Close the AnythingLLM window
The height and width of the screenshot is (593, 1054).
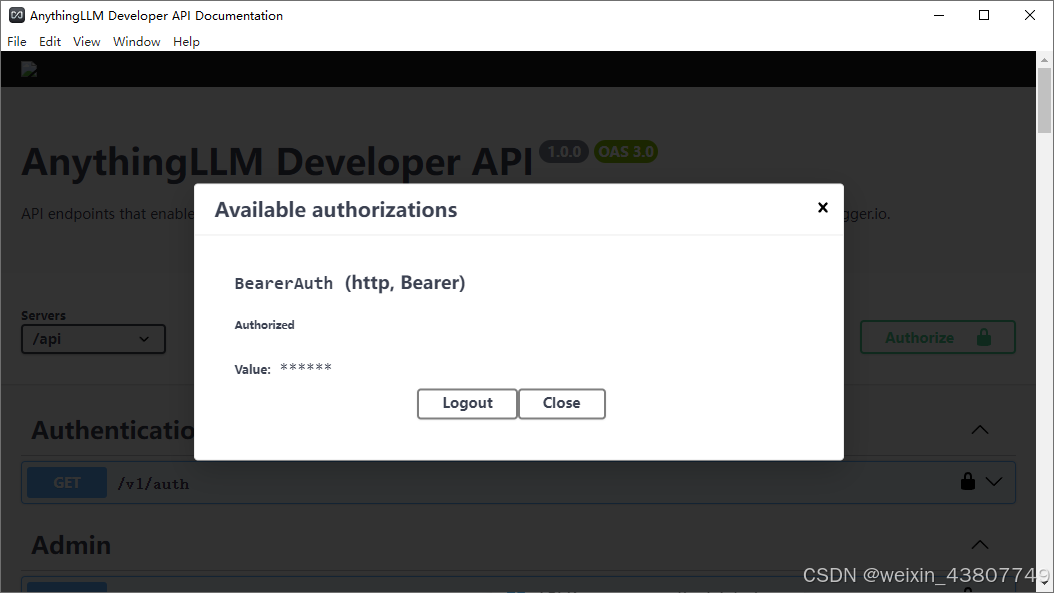pos(1030,15)
